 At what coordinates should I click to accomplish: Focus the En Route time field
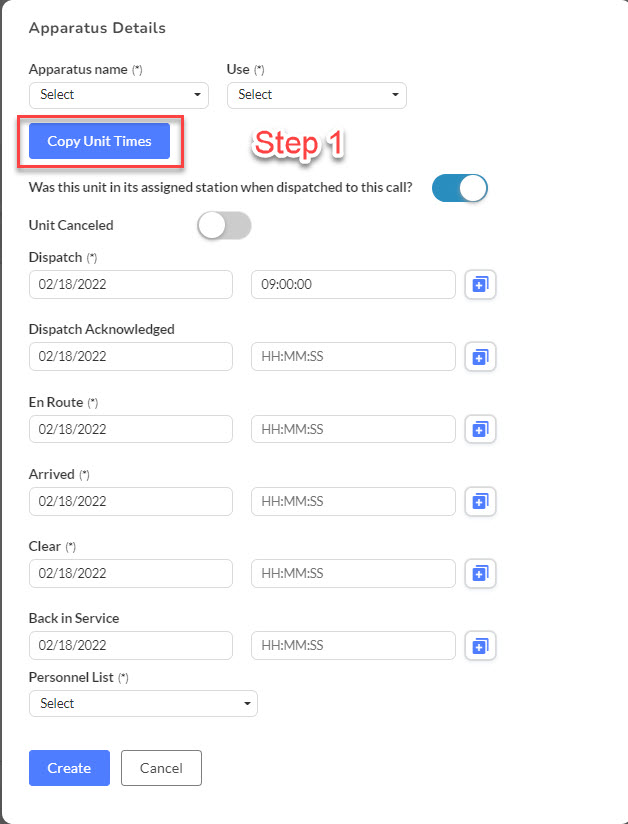point(353,429)
